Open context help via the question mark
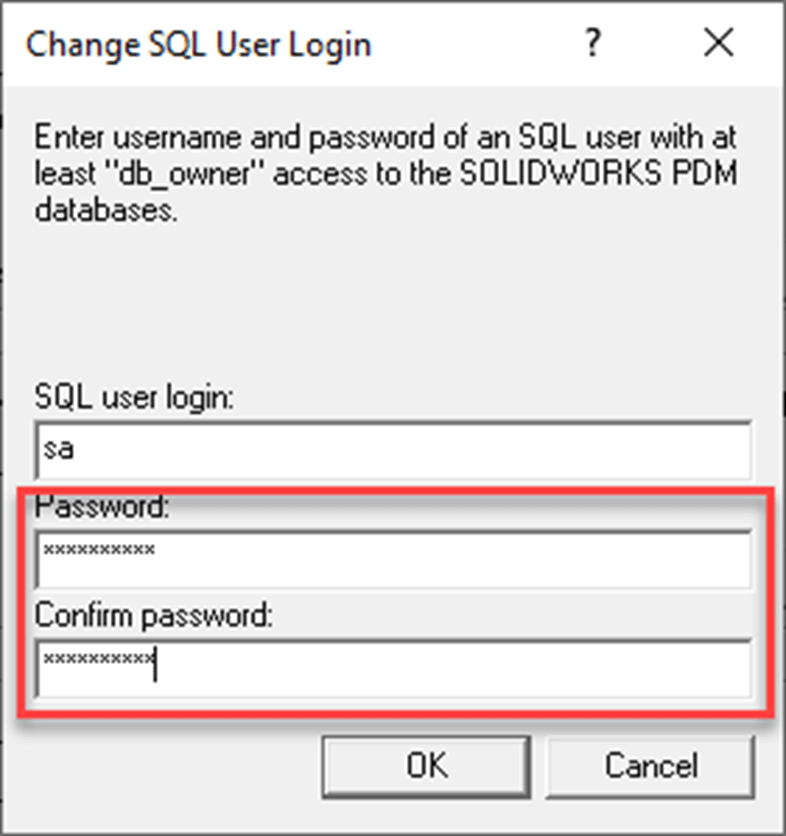The width and height of the screenshot is (786, 836). 593,43
